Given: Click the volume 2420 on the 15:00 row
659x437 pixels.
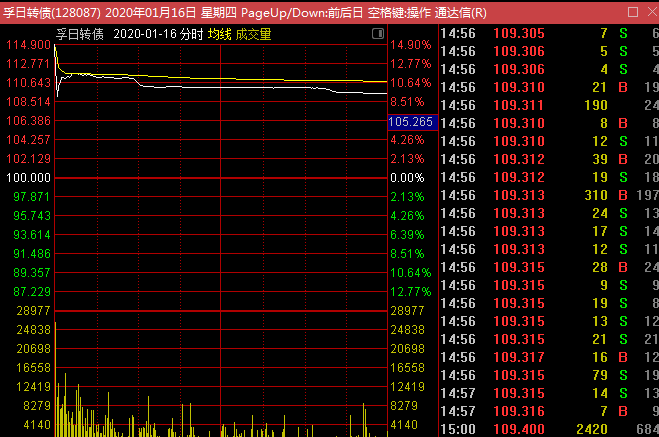Looking at the screenshot, I should [592, 429].
